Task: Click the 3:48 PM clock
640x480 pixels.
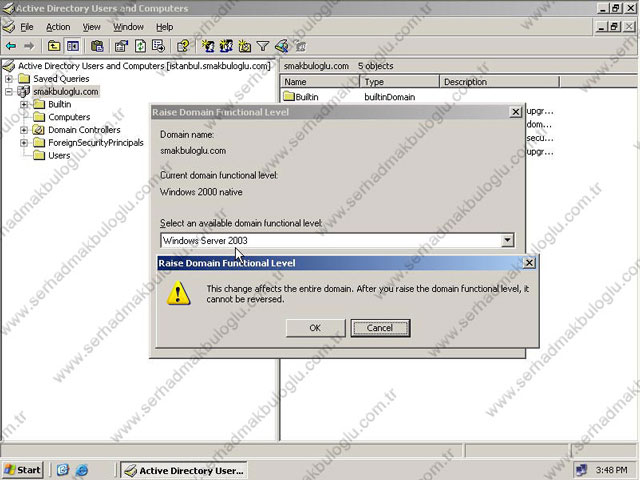Action: click(x=611, y=470)
